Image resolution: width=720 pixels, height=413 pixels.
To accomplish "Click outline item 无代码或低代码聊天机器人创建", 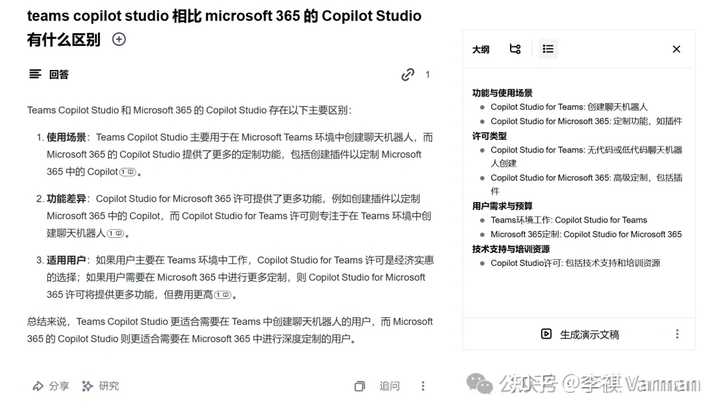I will click(x=586, y=156).
